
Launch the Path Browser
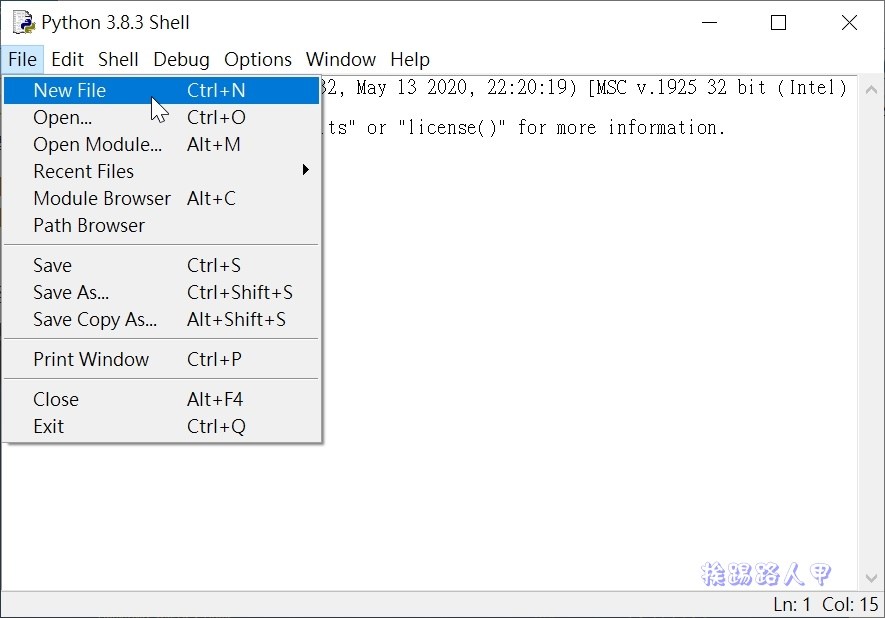161,226
